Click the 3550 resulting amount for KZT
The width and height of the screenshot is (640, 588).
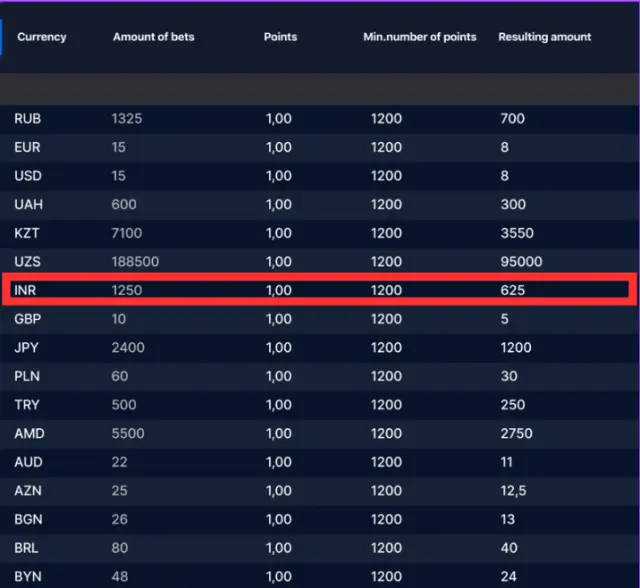click(x=516, y=233)
